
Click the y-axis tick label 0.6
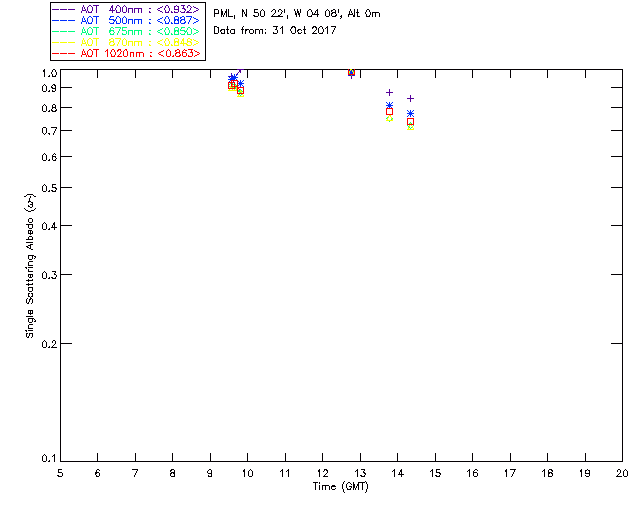tap(49, 157)
